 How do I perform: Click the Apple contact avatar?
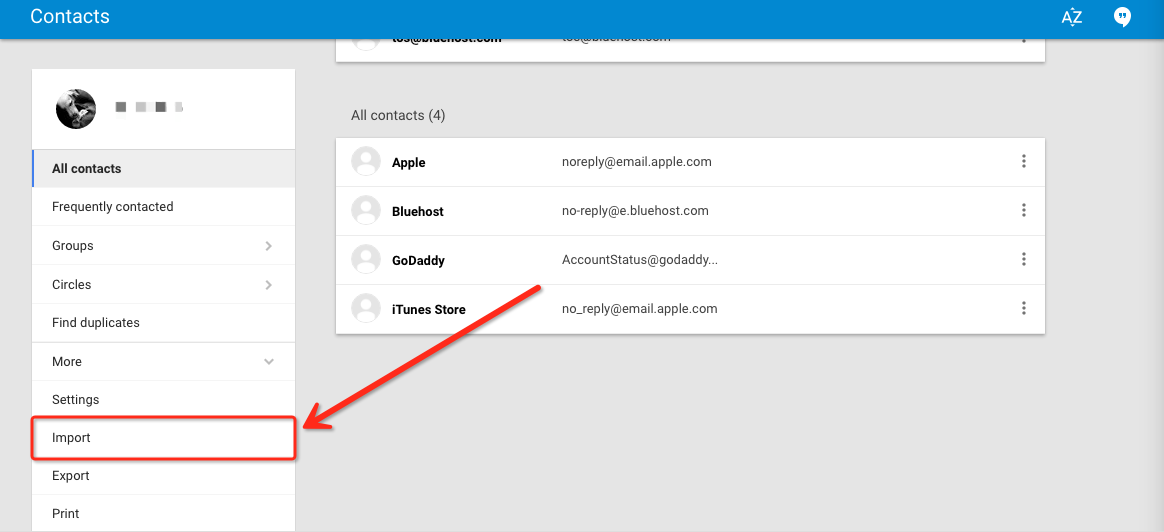click(365, 162)
